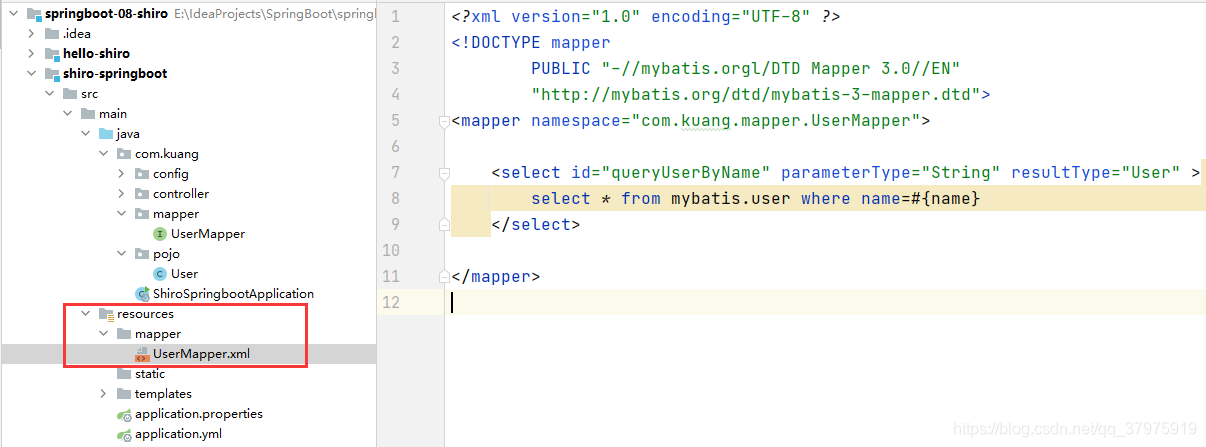Click the application.yml file icon
This screenshot has width=1206, height=447.
(124, 434)
